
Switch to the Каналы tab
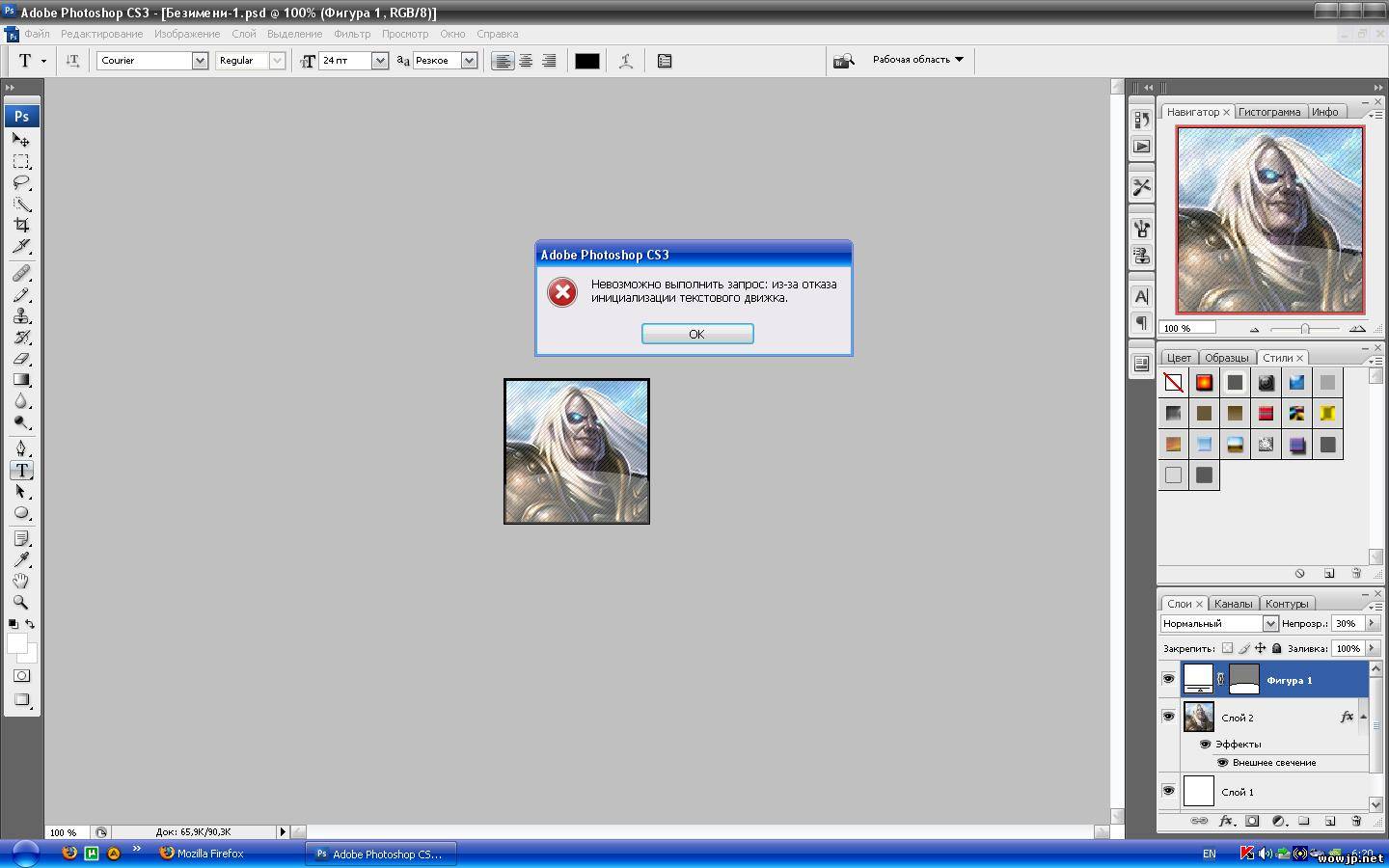click(x=1233, y=604)
